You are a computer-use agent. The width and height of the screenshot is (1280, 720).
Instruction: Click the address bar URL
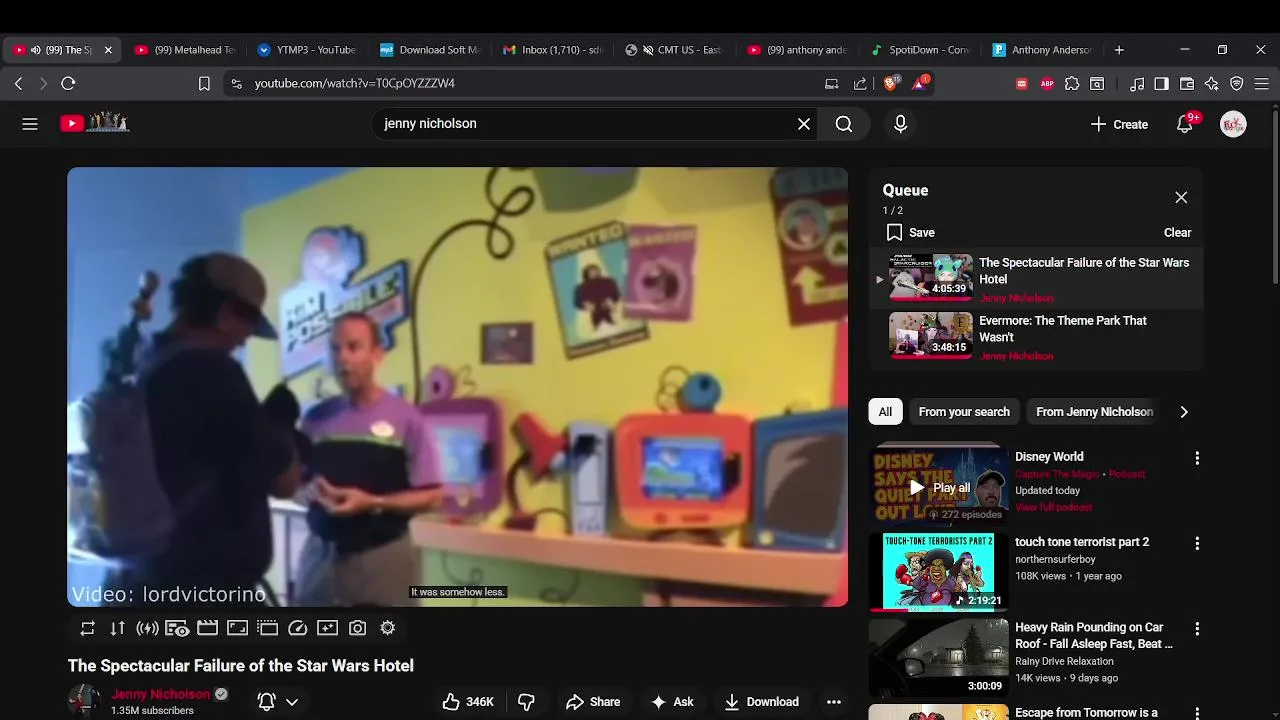point(355,84)
